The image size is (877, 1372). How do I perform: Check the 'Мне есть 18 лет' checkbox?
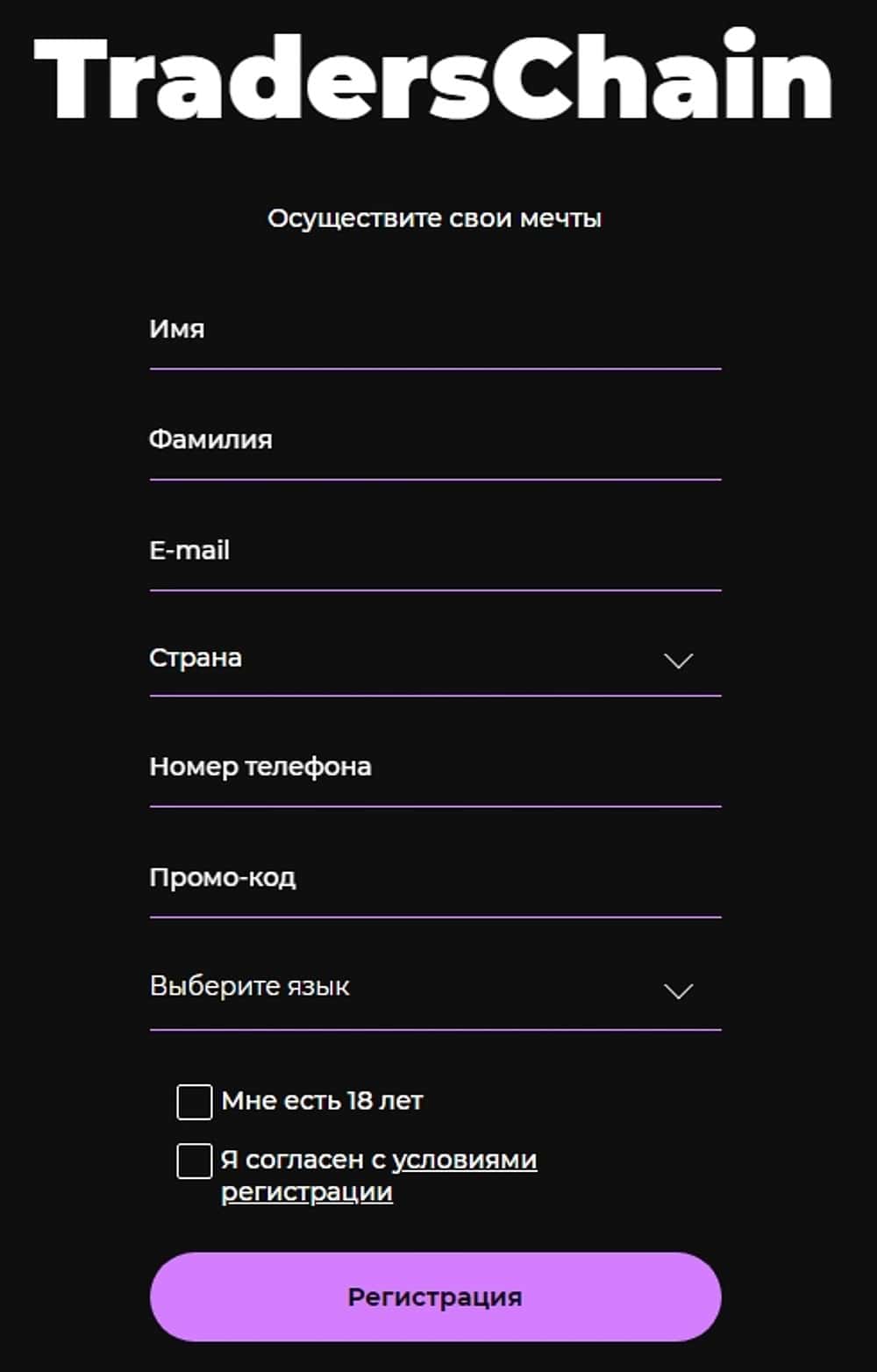[195, 1102]
